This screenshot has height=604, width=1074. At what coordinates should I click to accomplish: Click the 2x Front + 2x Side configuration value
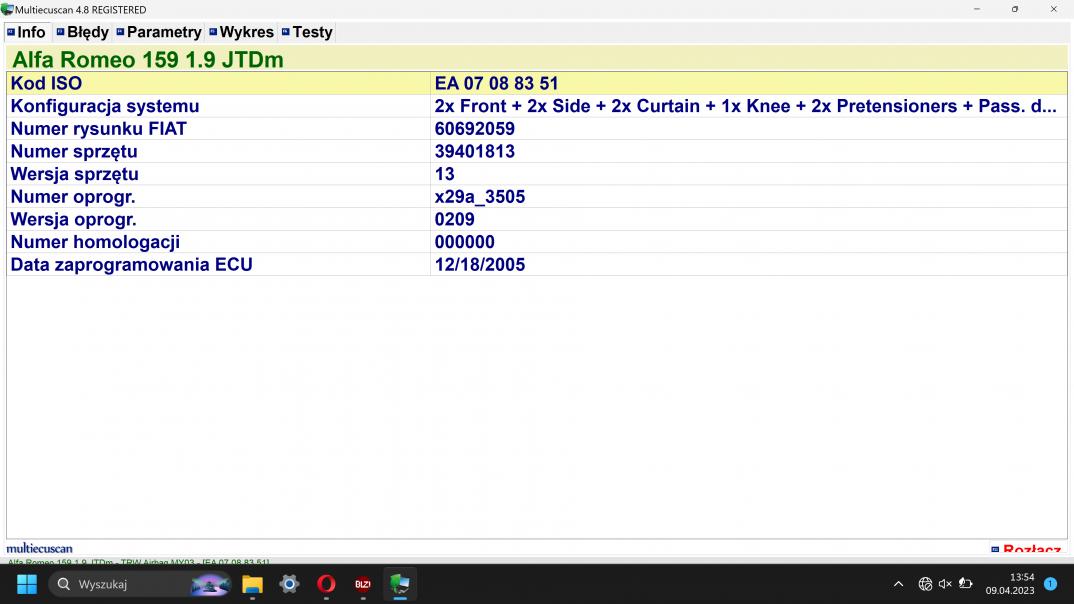(x=745, y=106)
